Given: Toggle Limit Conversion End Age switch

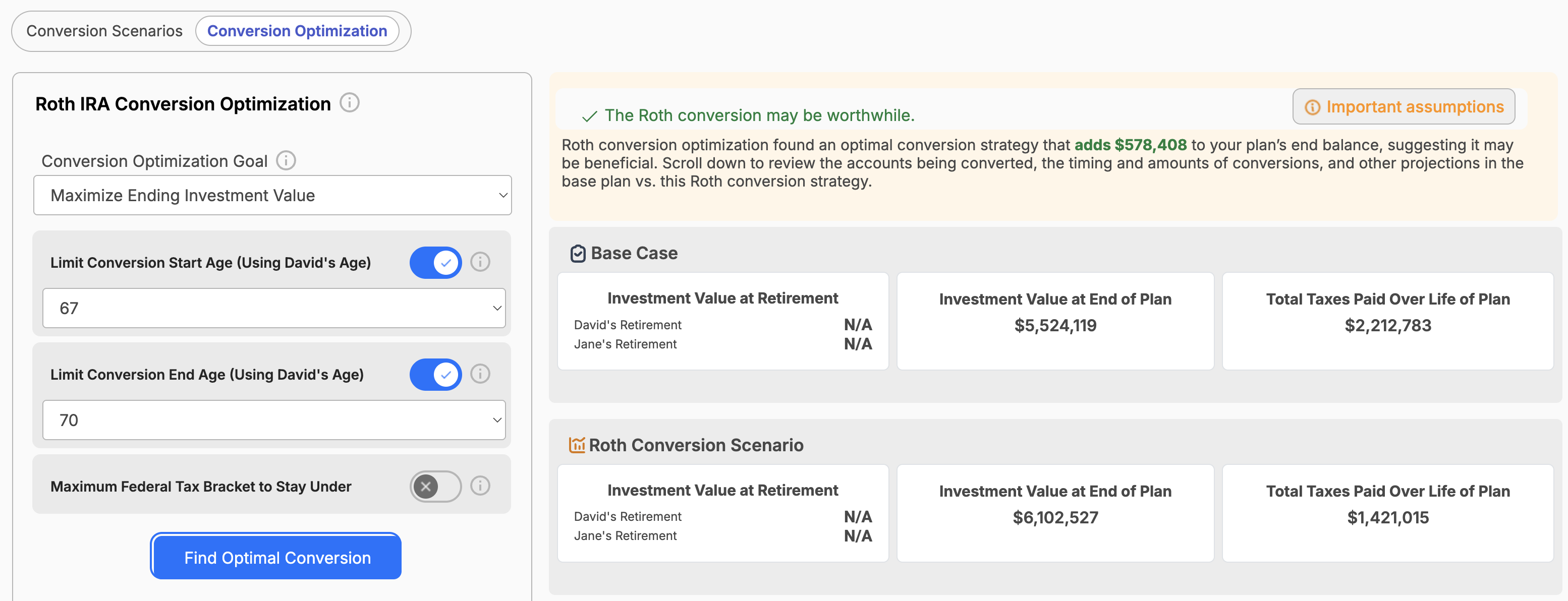Looking at the screenshot, I should [435, 375].
